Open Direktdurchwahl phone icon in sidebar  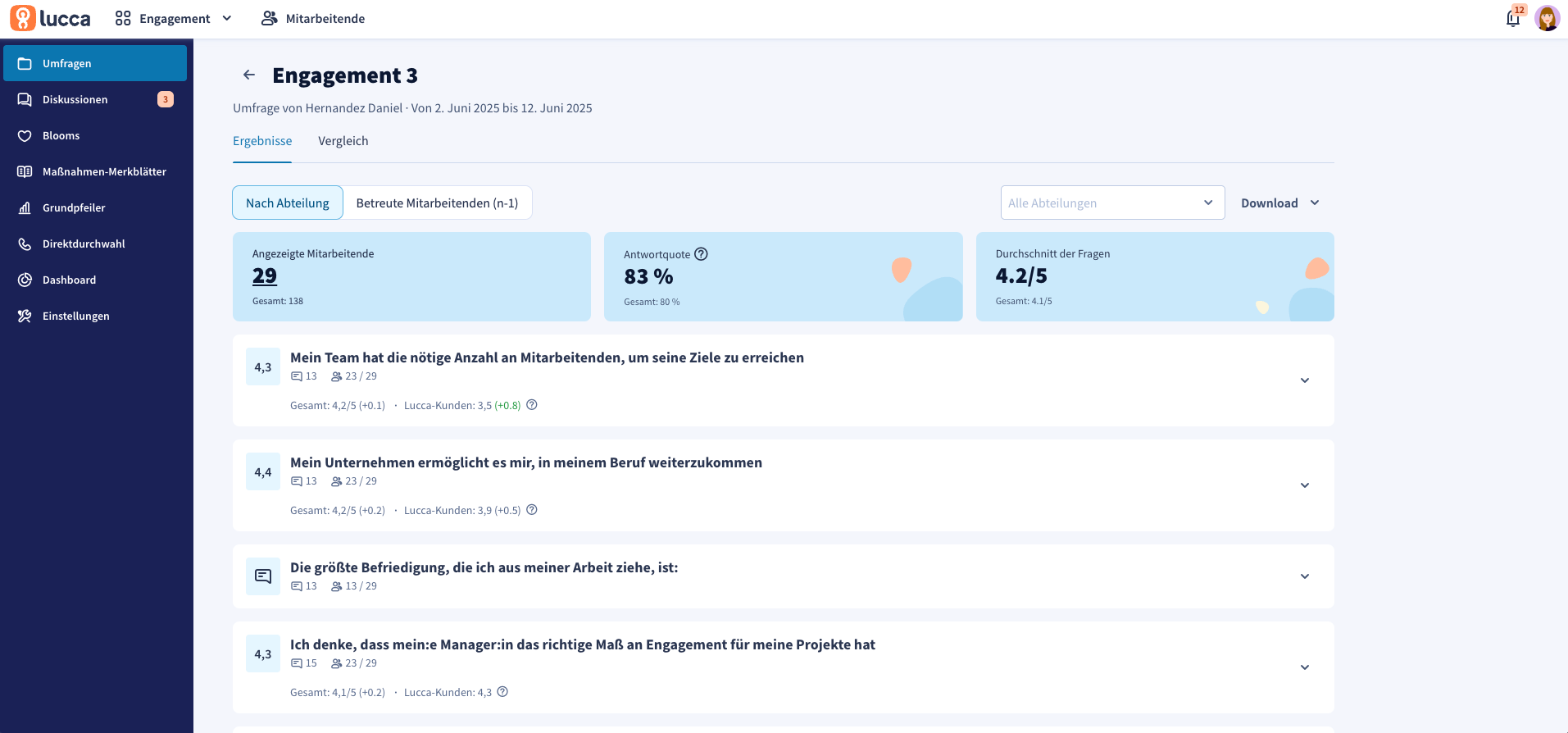25,244
